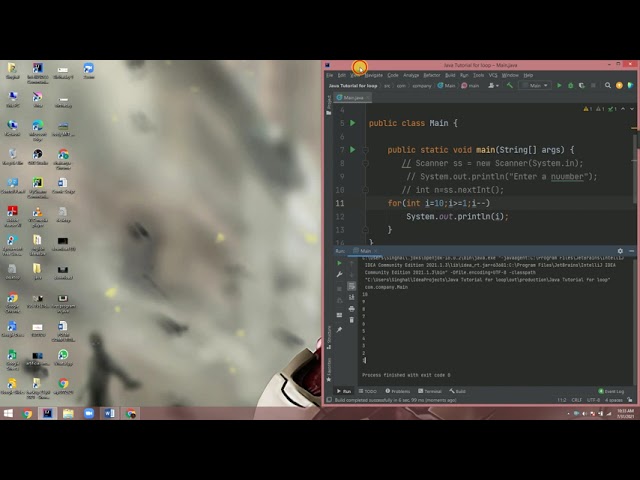The height and width of the screenshot is (480, 640).
Task: Open the Tools menu
Action: click(x=478, y=75)
